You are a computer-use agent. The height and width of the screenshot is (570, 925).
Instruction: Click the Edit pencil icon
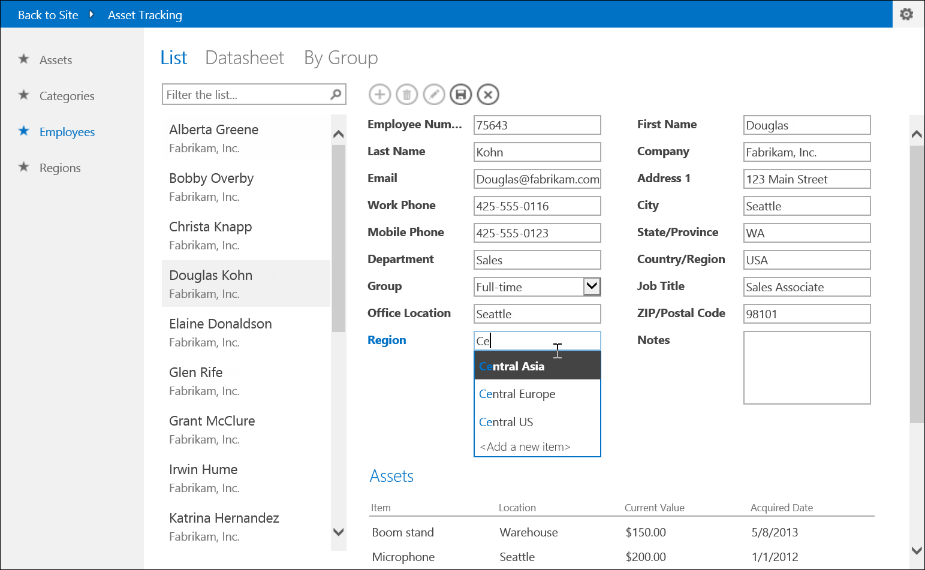tap(434, 94)
